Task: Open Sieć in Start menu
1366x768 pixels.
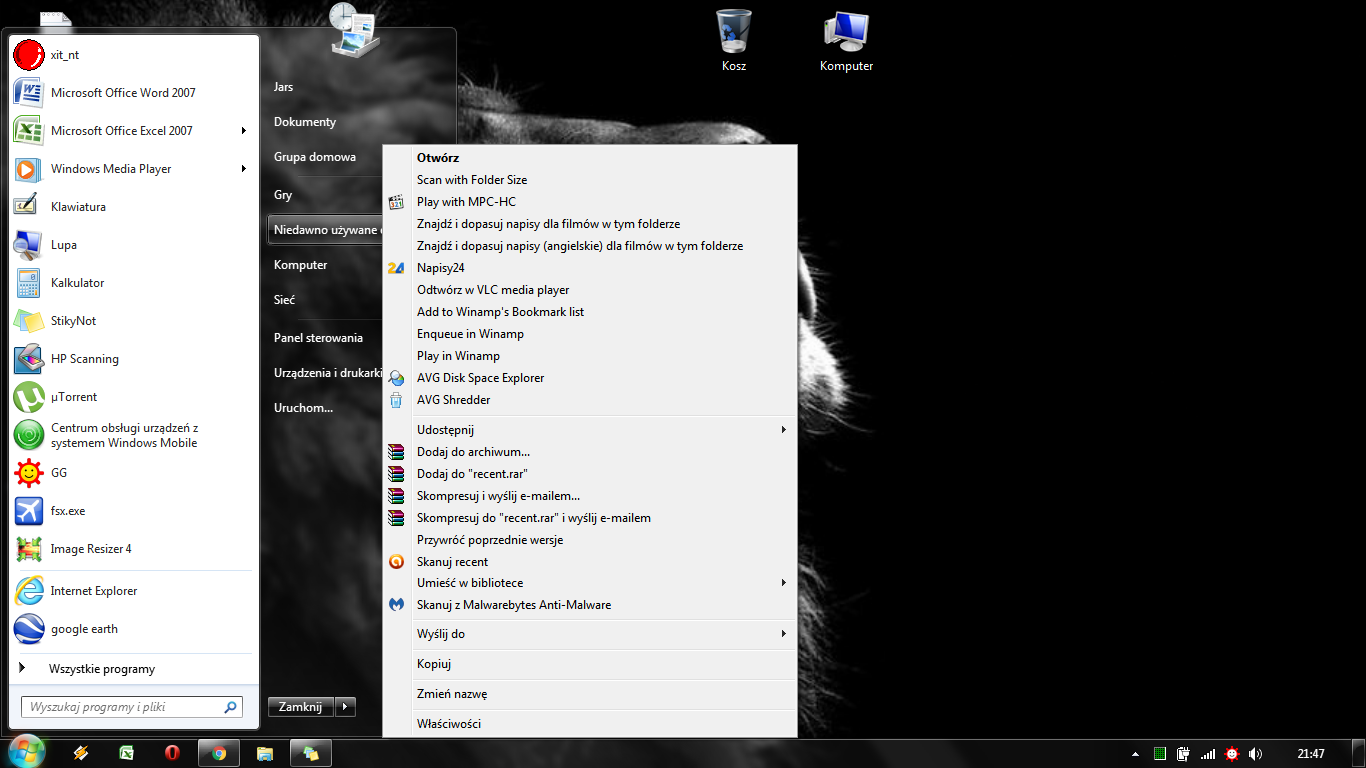Action: [284, 300]
